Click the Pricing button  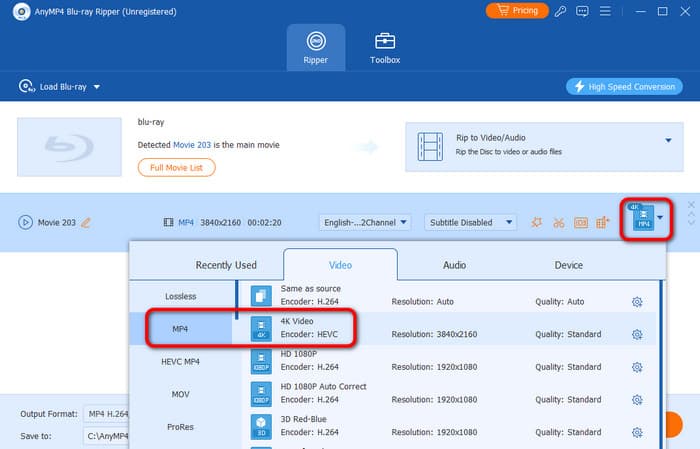pyautogui.click(x=517, y=11)
